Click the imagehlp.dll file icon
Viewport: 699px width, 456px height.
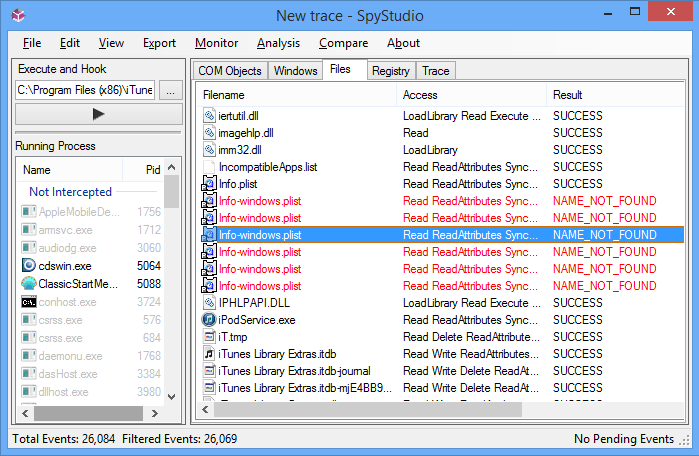(209, 133)
